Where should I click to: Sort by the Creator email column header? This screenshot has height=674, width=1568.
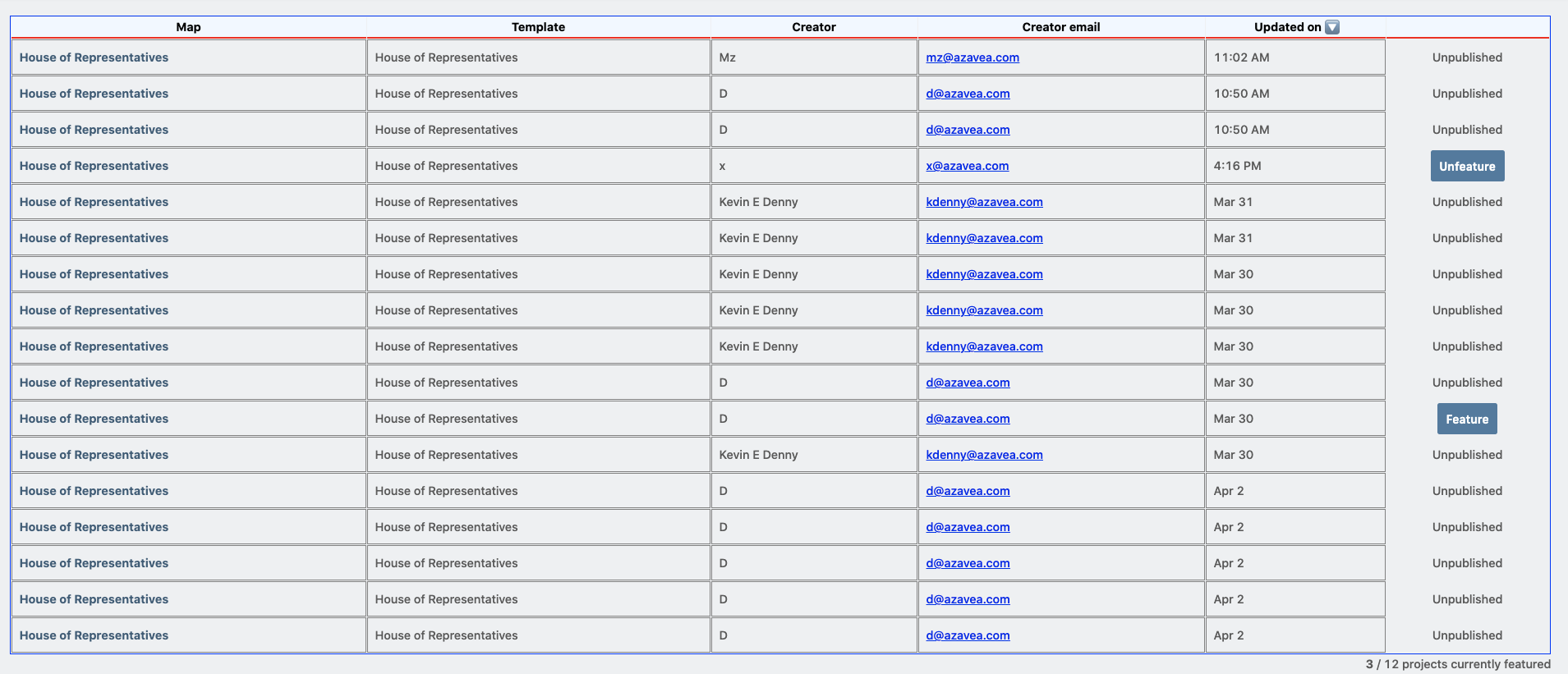coord(1060,27)
